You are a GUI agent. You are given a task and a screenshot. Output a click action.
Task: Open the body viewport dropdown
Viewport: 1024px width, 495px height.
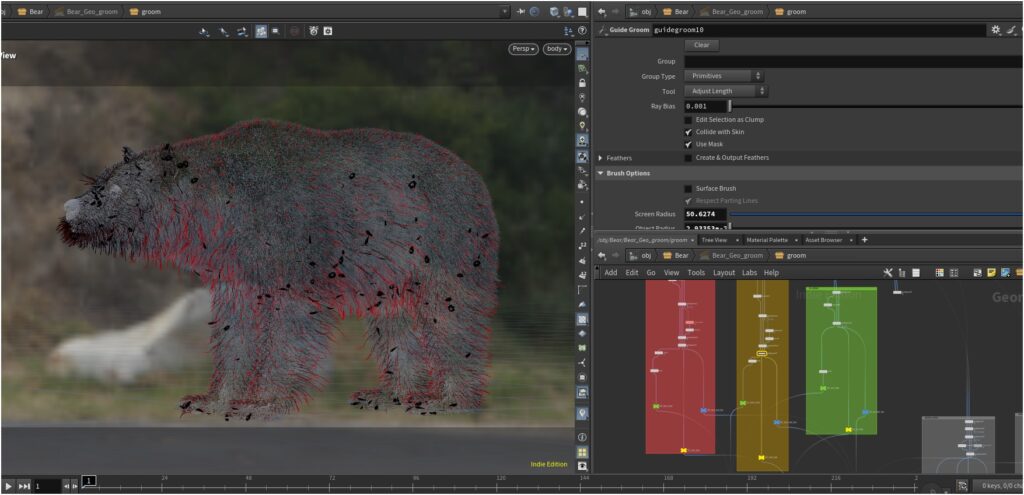557,49
